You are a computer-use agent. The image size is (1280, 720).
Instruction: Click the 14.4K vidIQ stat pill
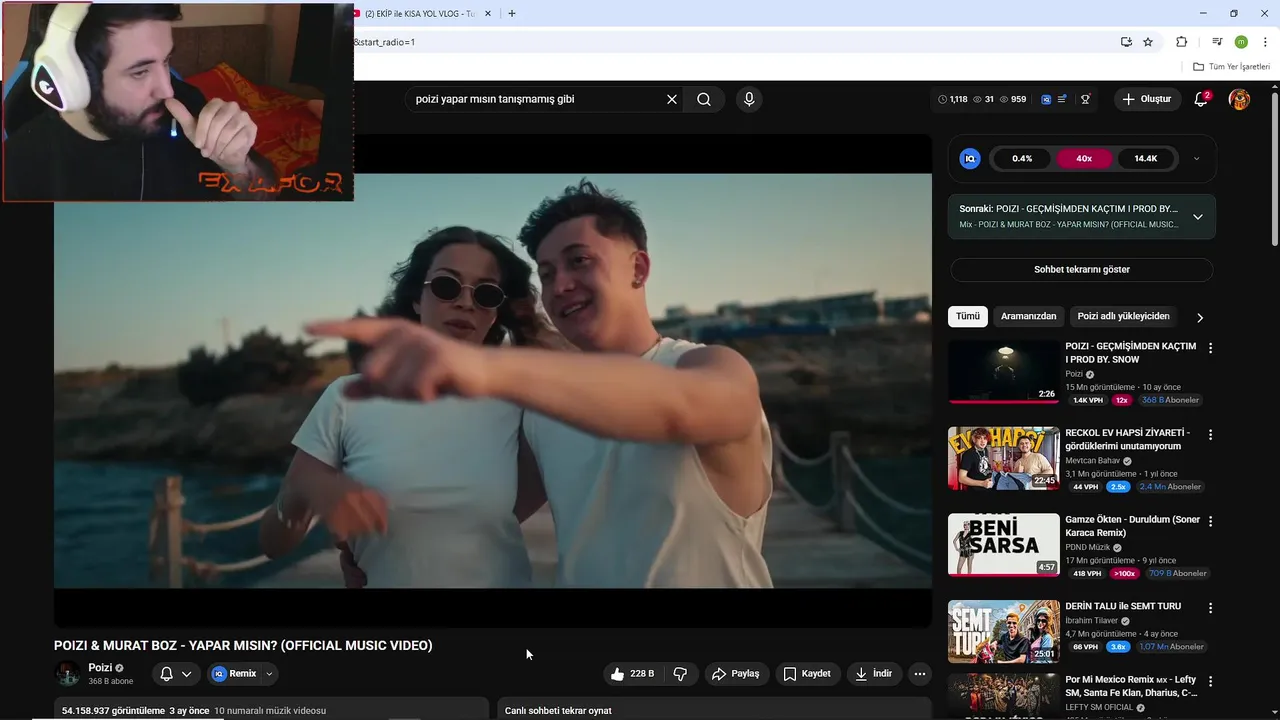click(x=1146, y=158)
